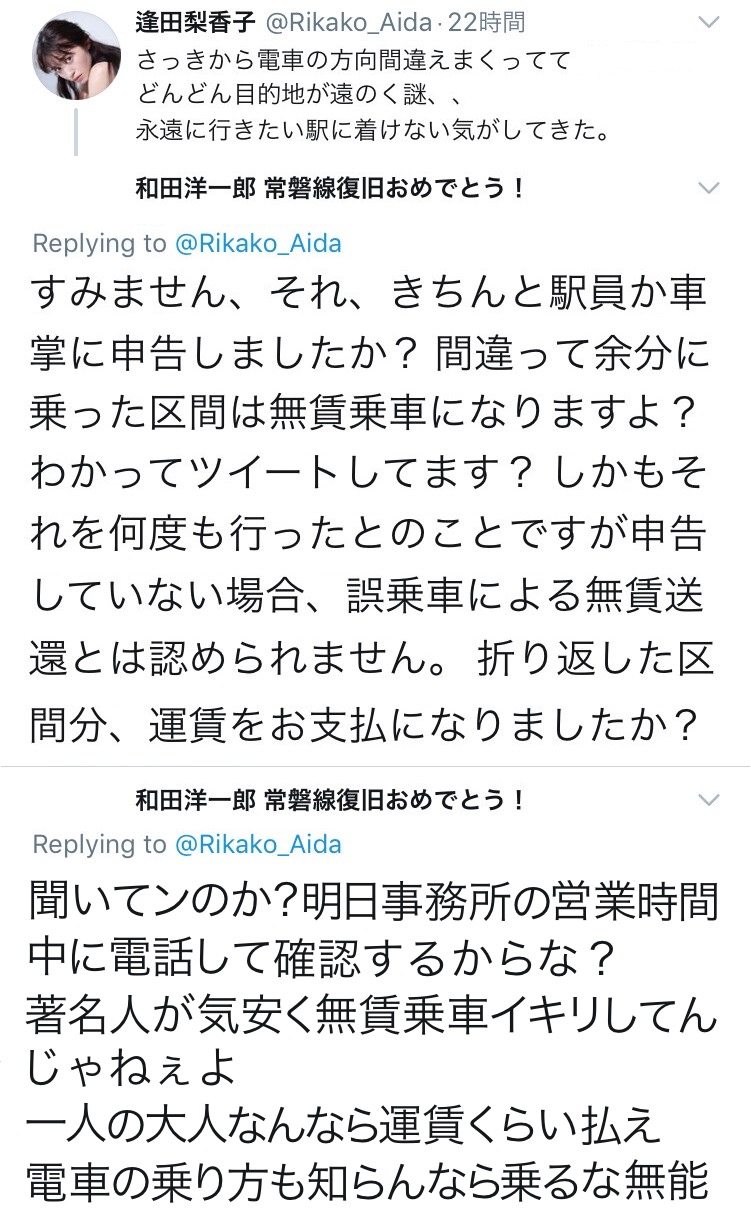Viewport: 751px width, 1208px height.
Task: Expand the chevron menu on the first 和田洋一郎 reply
Action: coord(708,188)
